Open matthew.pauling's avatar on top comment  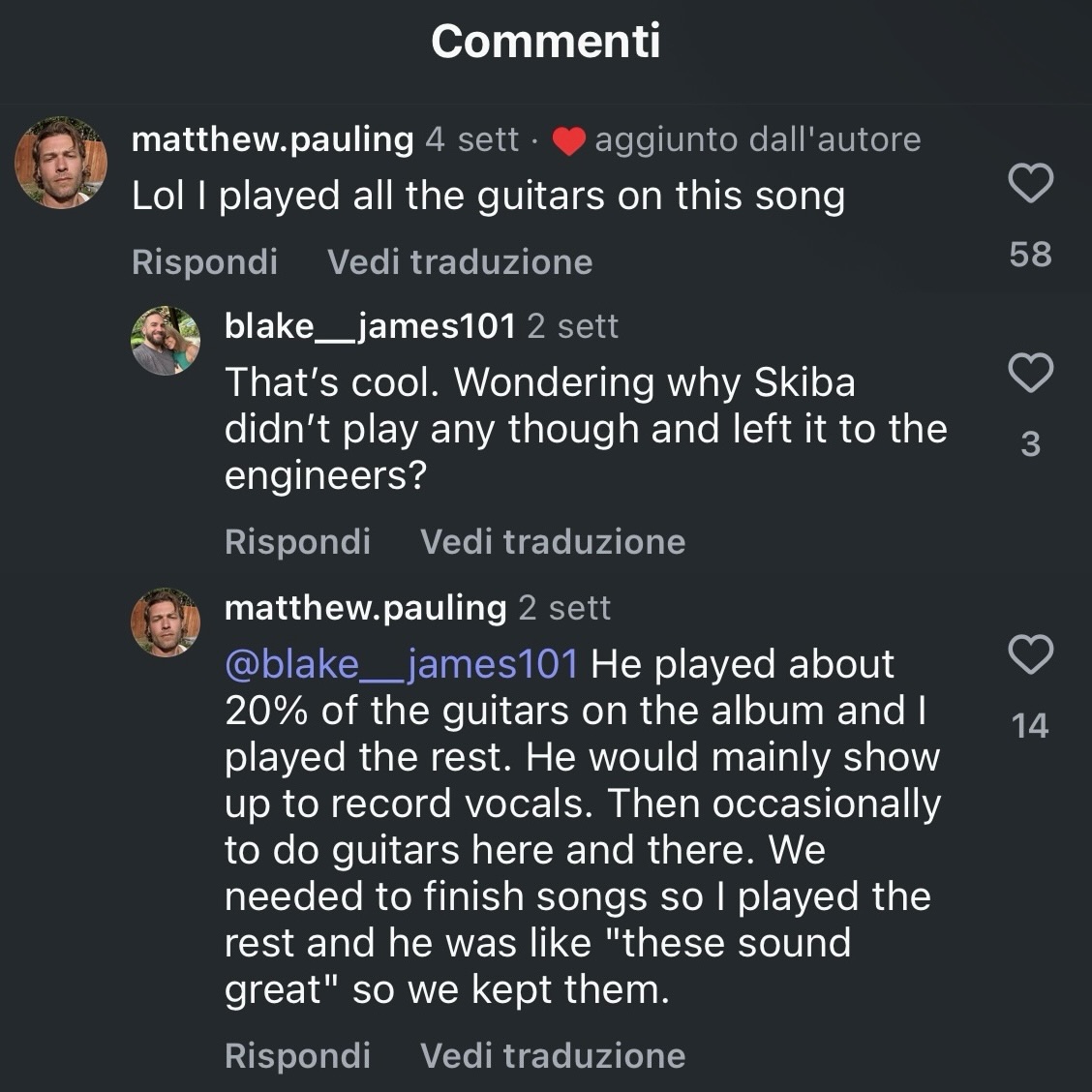click(60, 163)
